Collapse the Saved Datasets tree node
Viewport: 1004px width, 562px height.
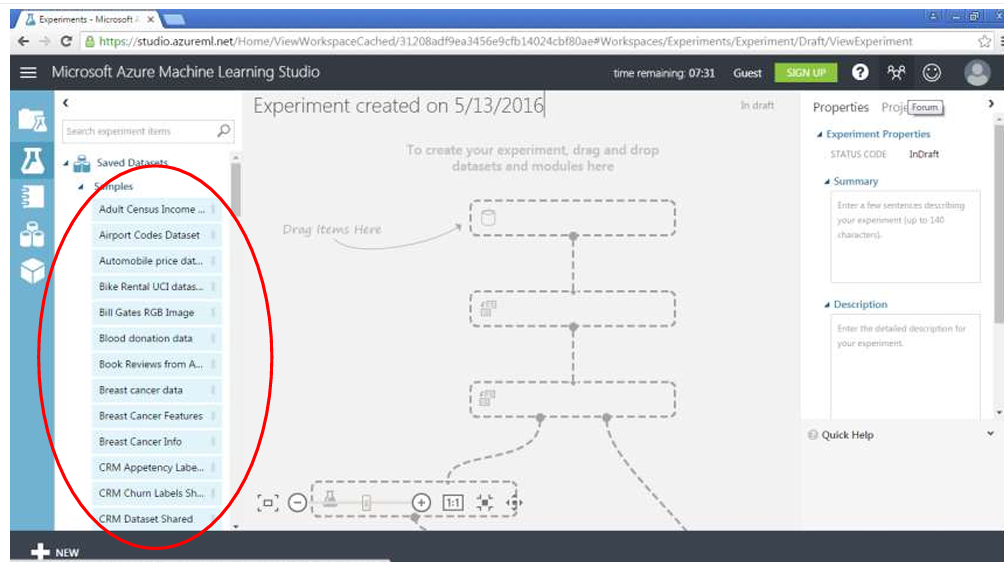click(x=66, y=164)
